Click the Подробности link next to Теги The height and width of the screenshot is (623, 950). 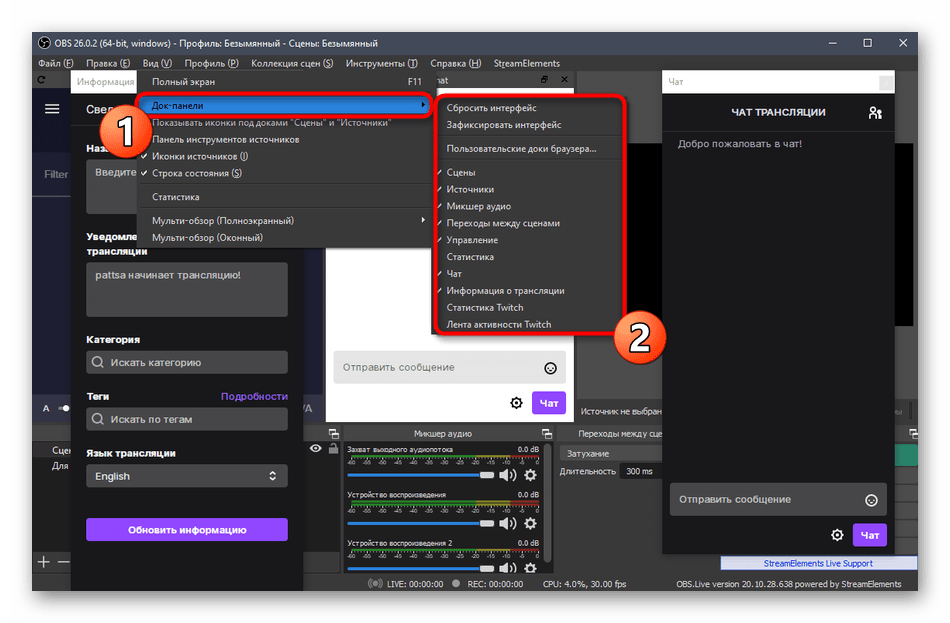coord(254,396)
